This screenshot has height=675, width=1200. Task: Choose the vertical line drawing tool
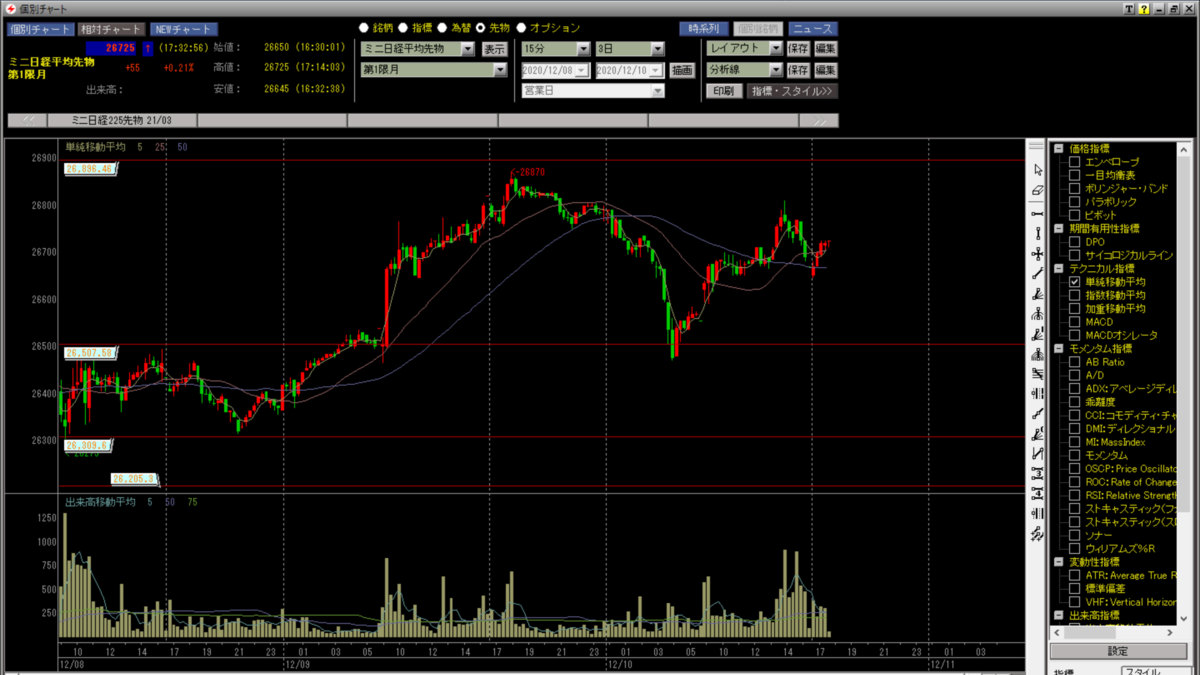(1037, 233)
